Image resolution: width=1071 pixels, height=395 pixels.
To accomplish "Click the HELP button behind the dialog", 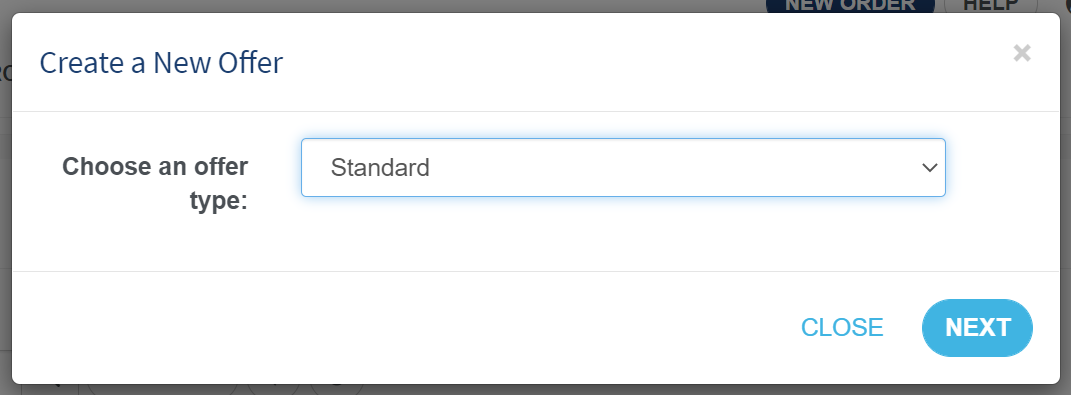I will click(990, 5).
